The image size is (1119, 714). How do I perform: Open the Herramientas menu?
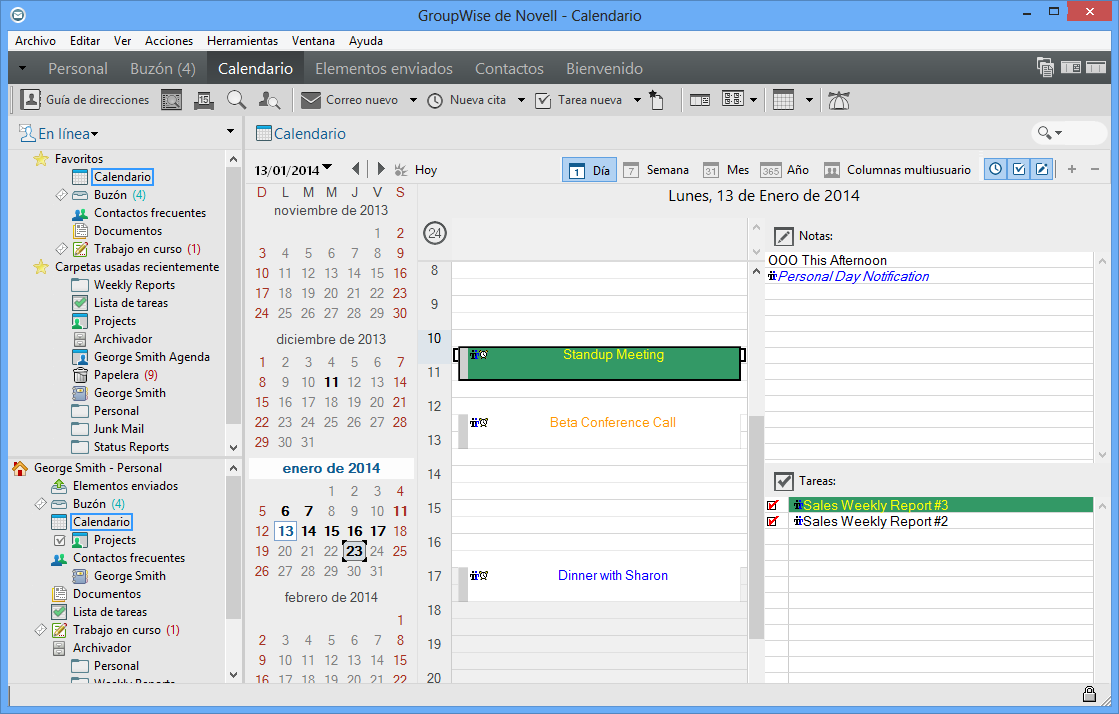243,41
